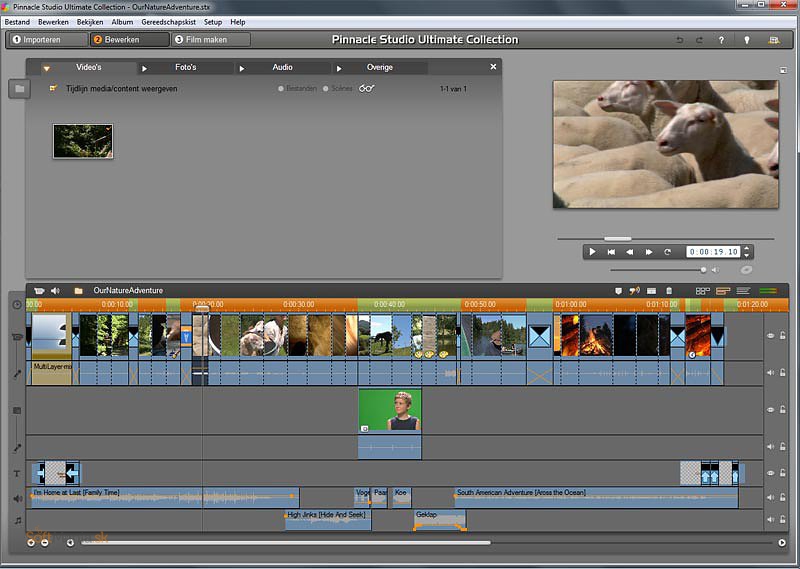Toggle main video track eye visibility
This screenshot has width=800, height=569.
(x=770, y=336)
